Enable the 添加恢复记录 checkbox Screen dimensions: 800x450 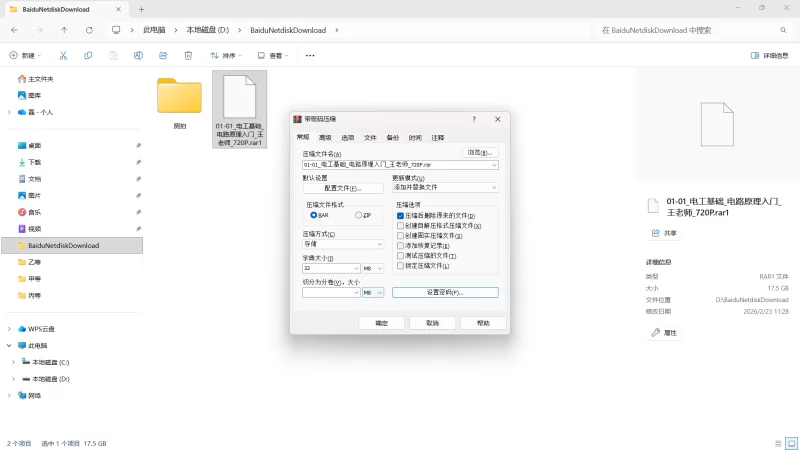[401, 245]
